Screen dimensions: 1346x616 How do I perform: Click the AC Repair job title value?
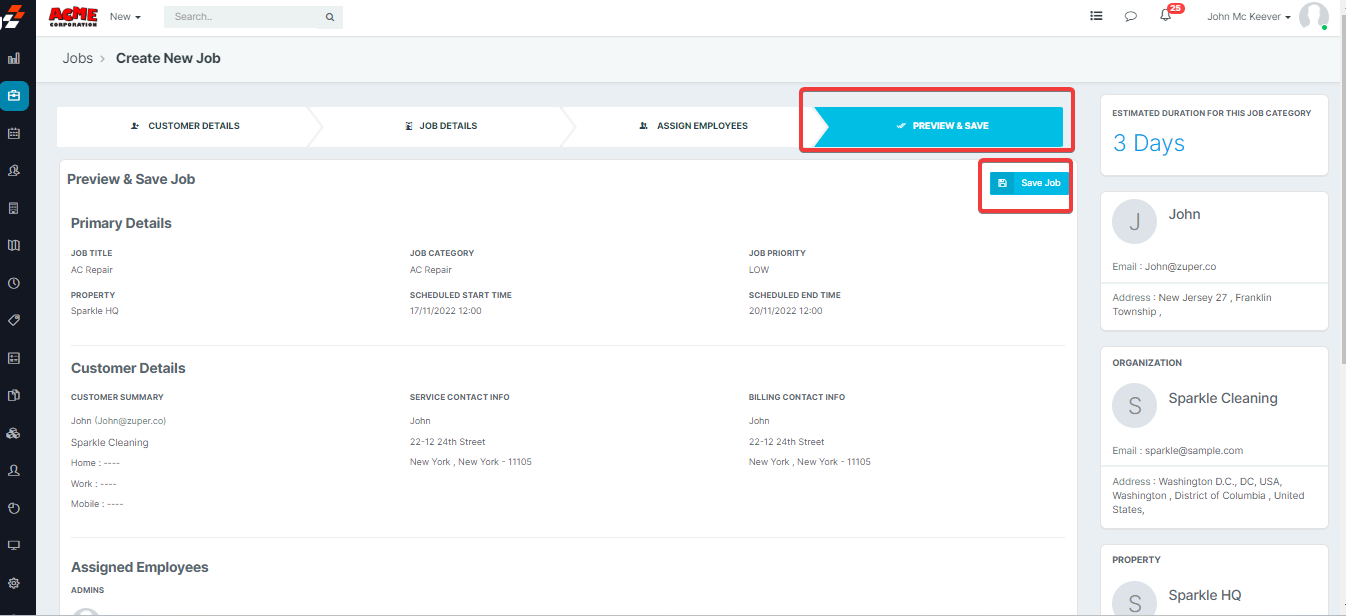pyautogui.click(x=92, y=270)
